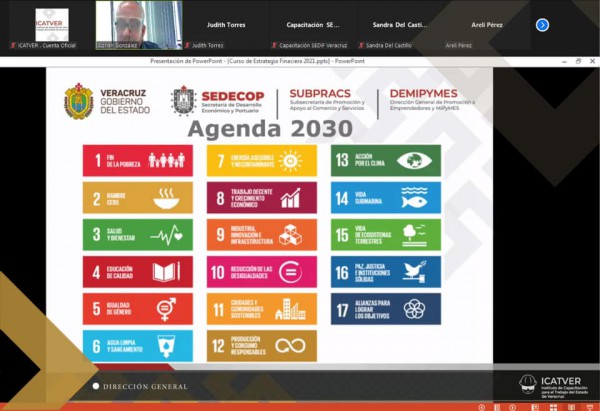Select ICATVER Cuenta Oficial participant thumbnail
Image resolution: width=600 pixels, height=411 pixels.
pyautogui.click(x=52, y=25)
